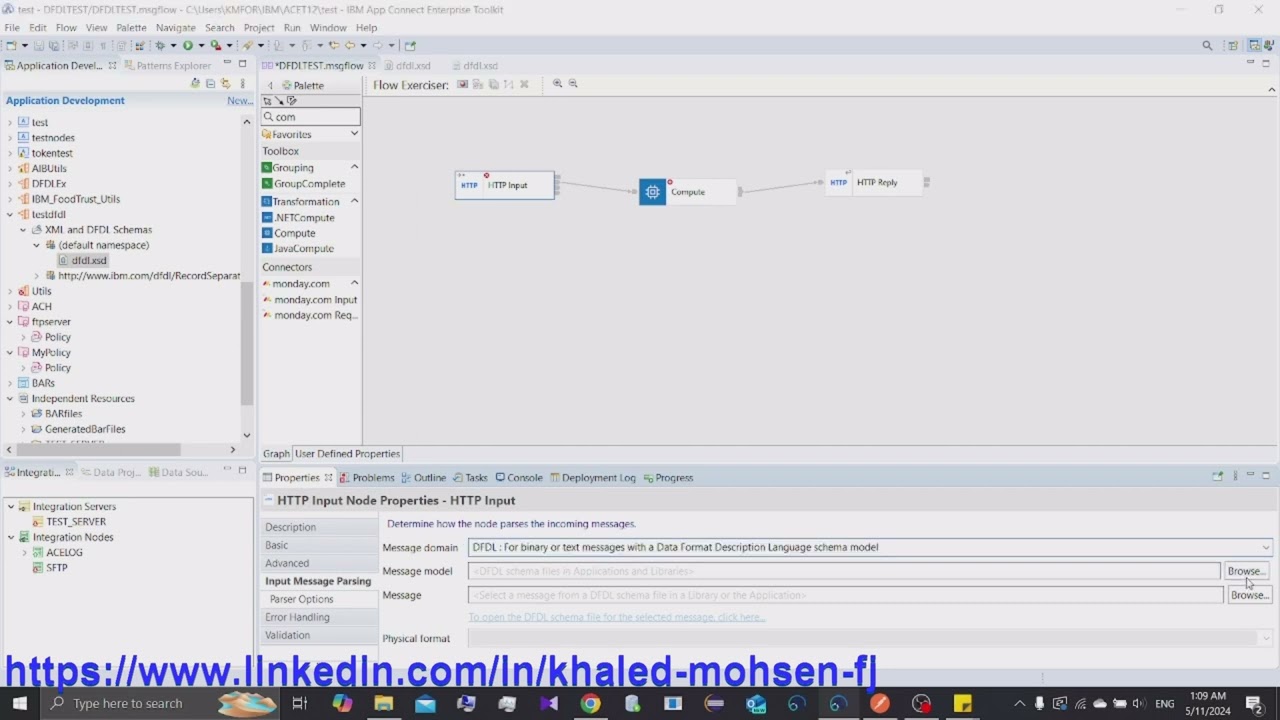Expand the Independent Resources folder
Image resolution: width=1280 pixels, height=720 pixels.
click(x=10, y=398)
